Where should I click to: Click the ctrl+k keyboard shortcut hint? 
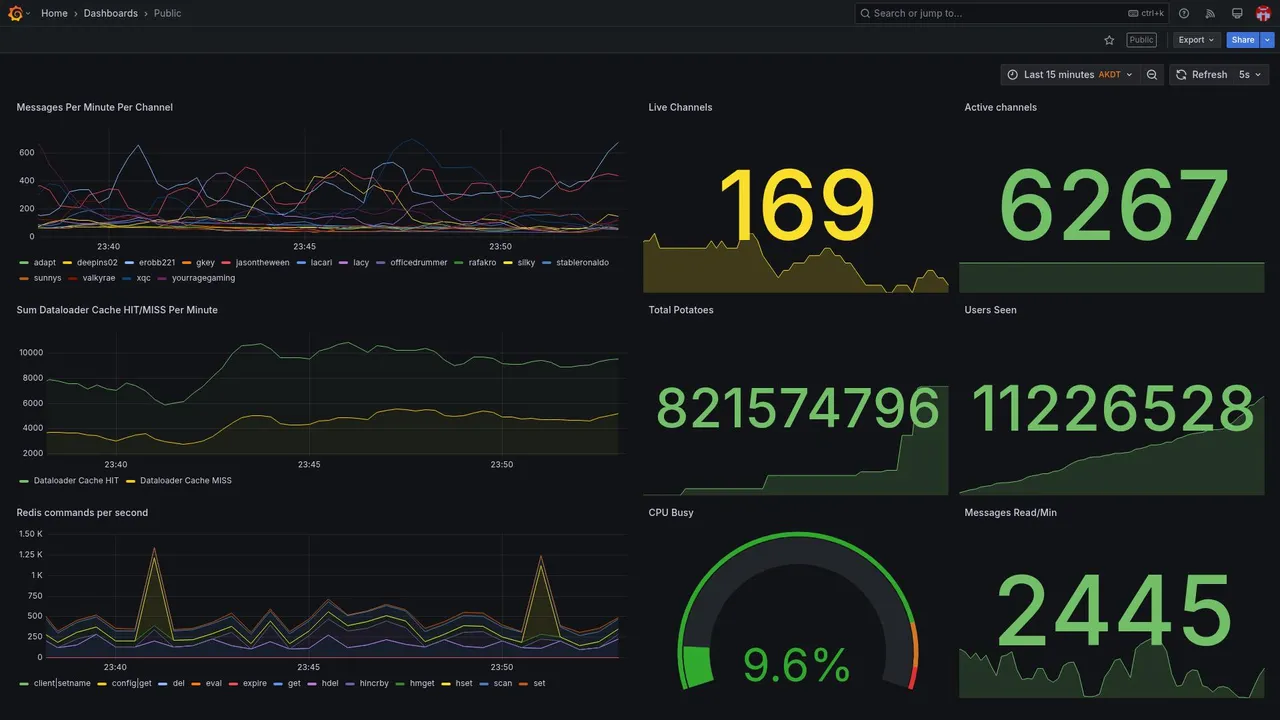pos(1146,14)
